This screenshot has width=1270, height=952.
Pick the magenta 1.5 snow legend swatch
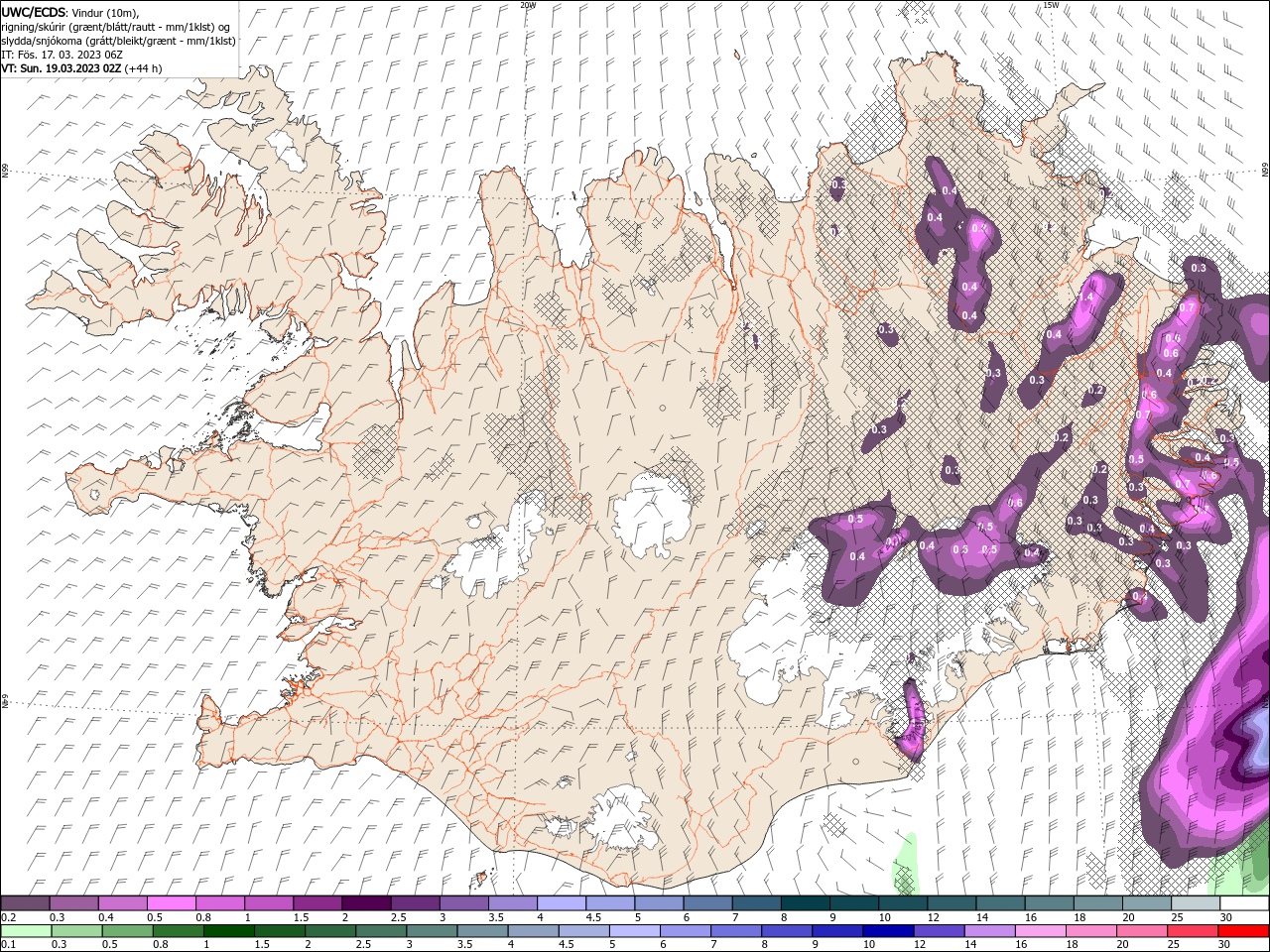(317, 903)
